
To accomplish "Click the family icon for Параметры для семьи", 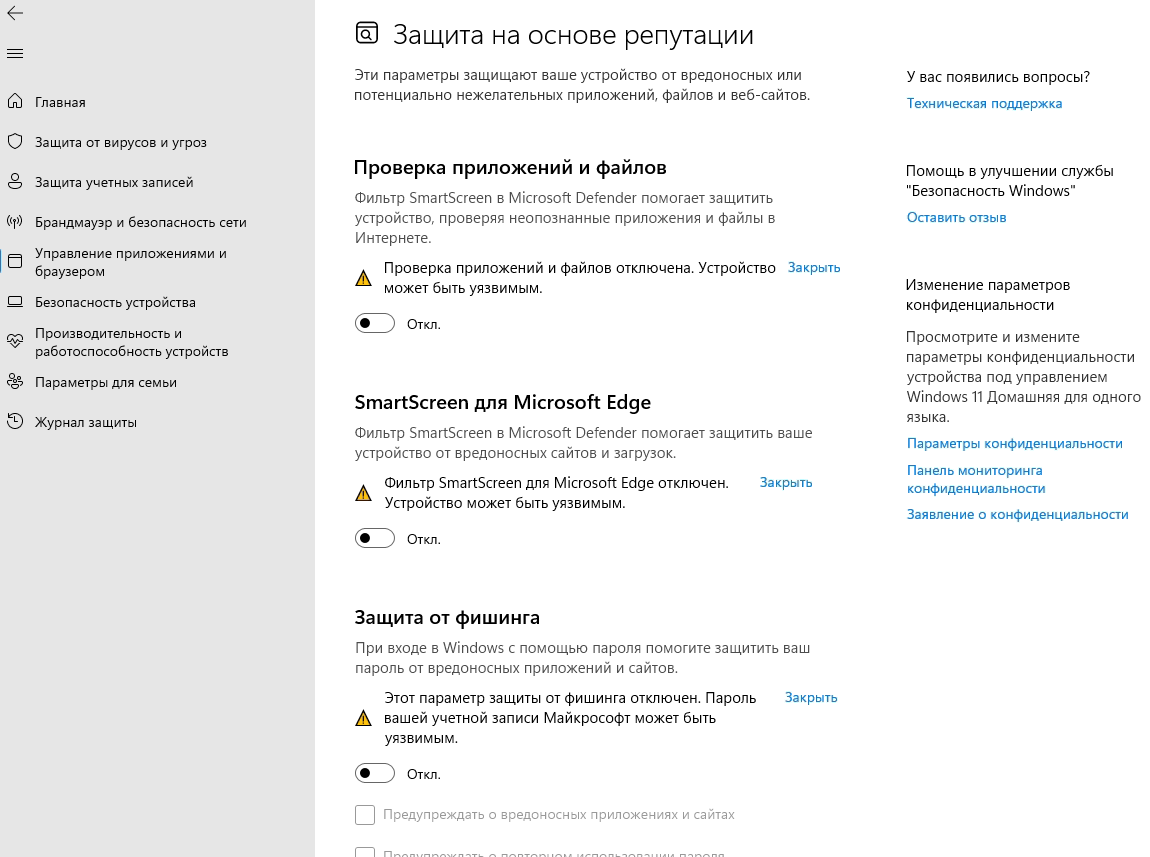I will tap(15, 381).
